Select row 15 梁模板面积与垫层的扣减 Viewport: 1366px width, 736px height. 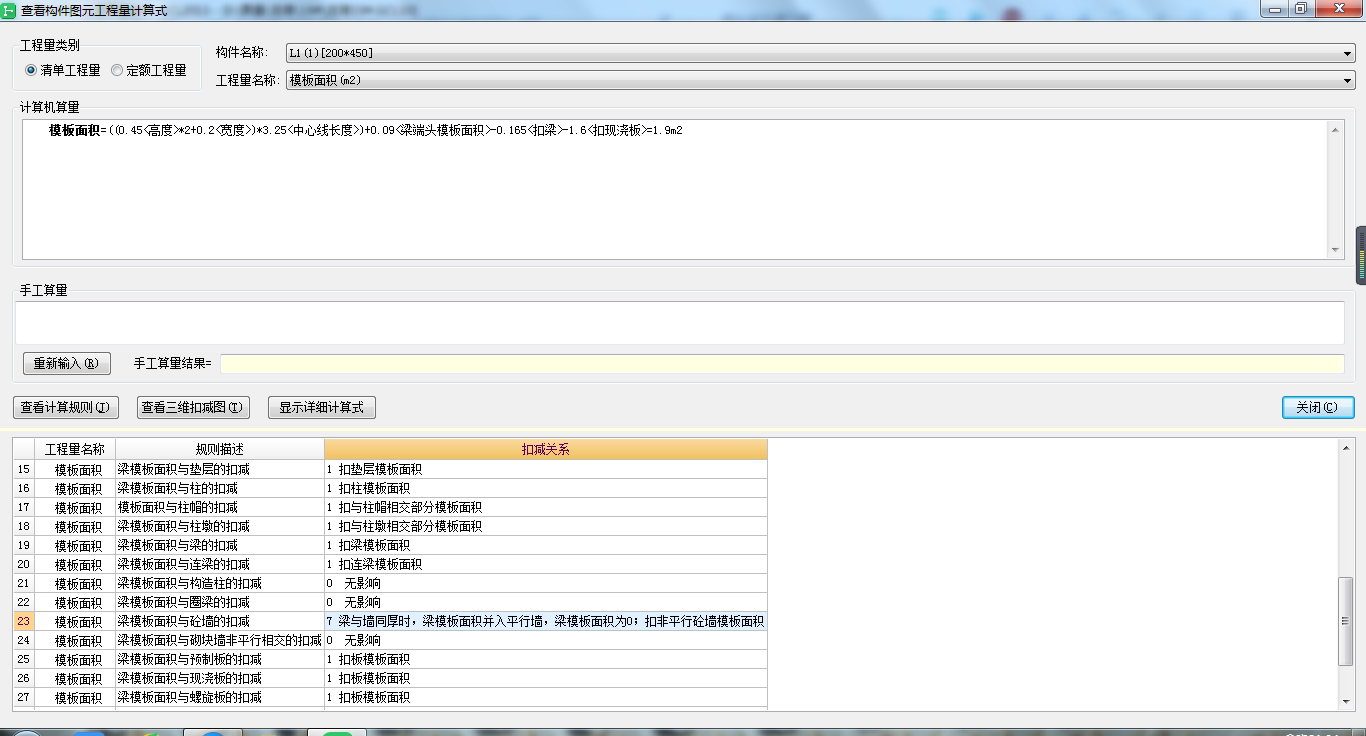coord(390,469)
